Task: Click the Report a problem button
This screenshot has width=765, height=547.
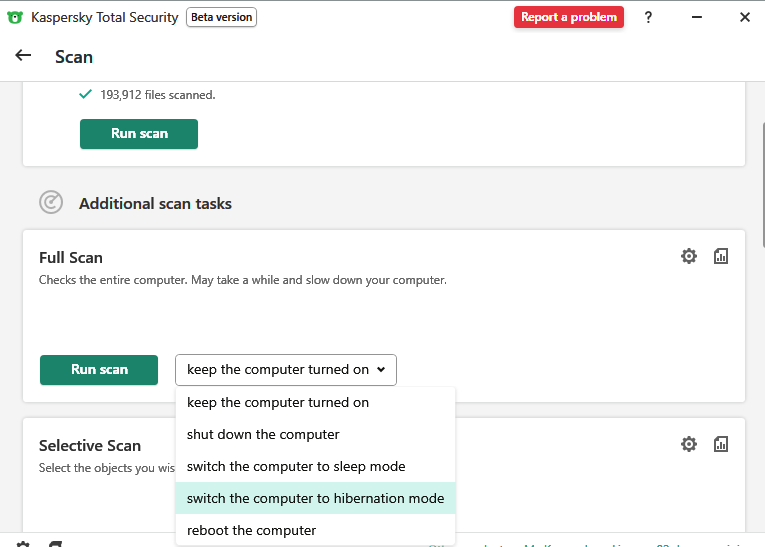Action: tap(569, 17)
